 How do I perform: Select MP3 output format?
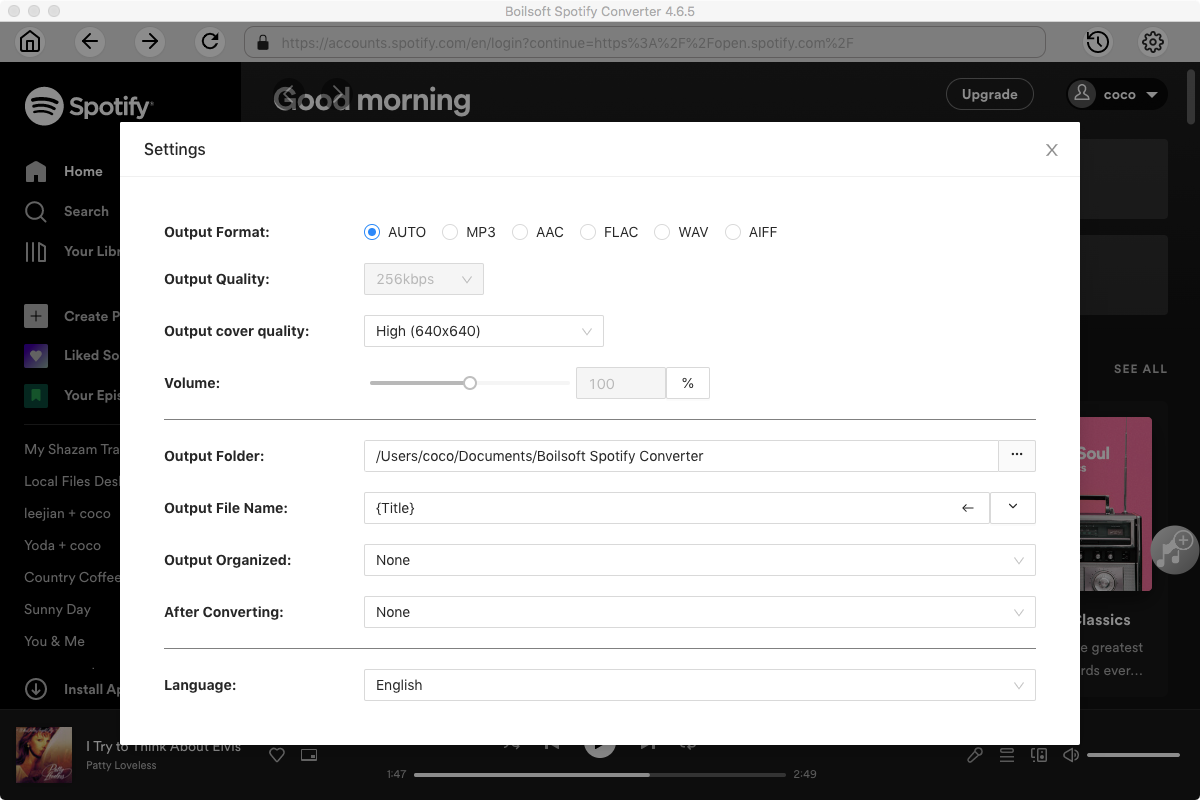click(x=450, y=232)
